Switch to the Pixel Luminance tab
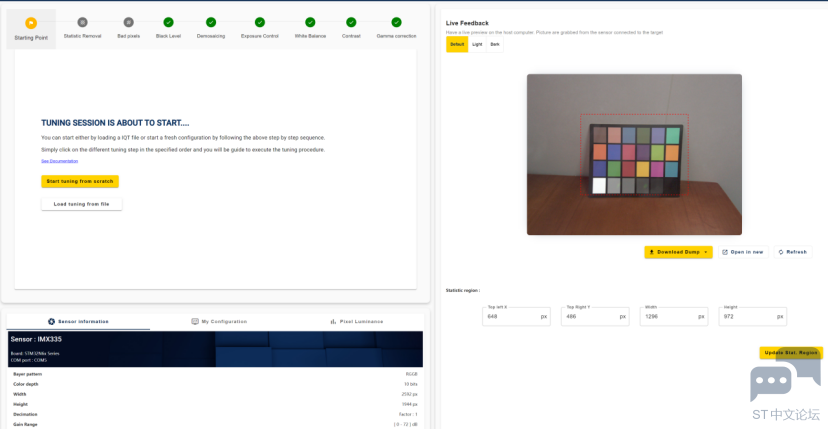This screenshot has height=430, width=829. tap(357, 322)
